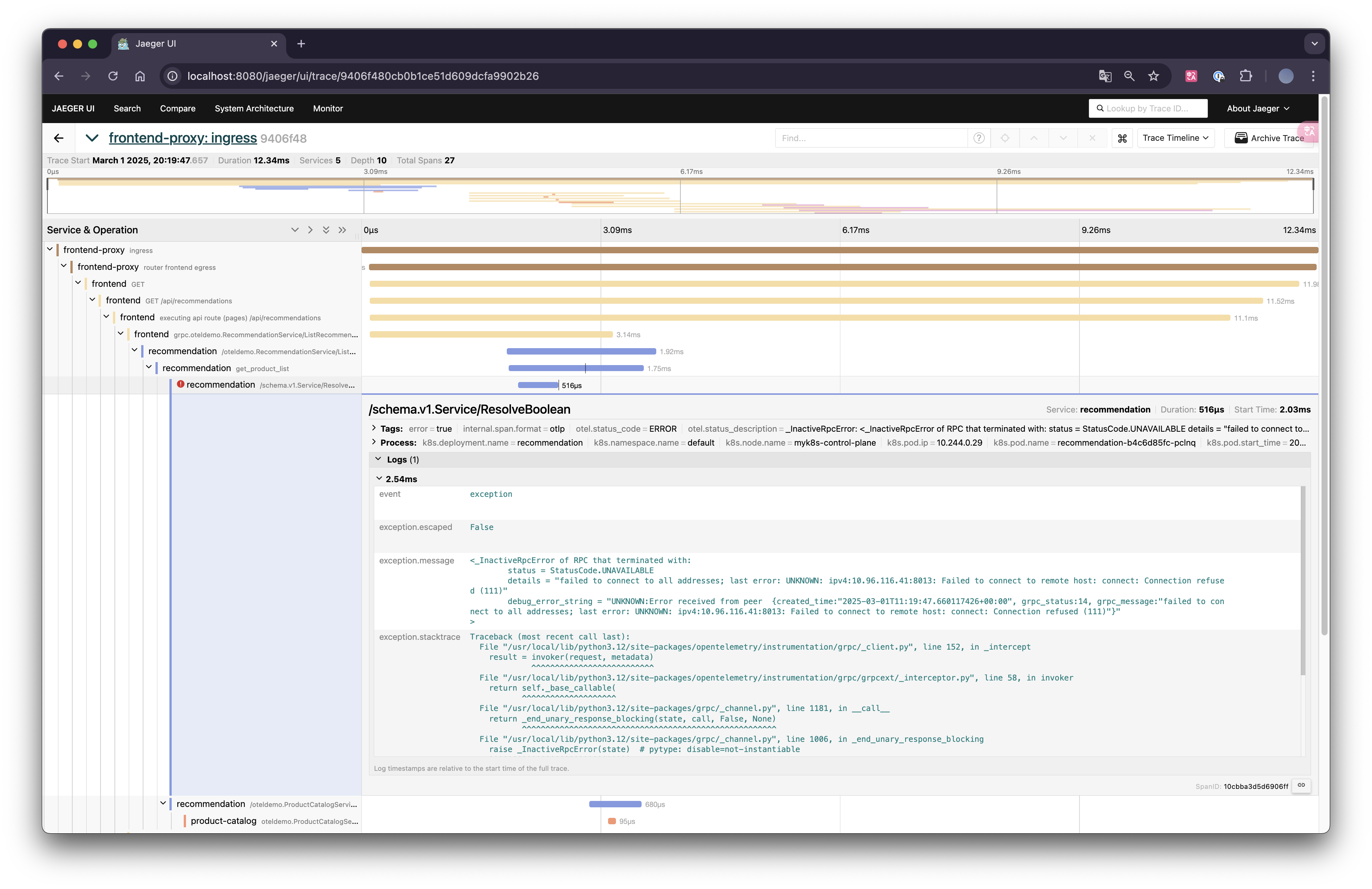Click the 516µs recommendation span bar
1372x889 pixels.
(x=538, y=385)
